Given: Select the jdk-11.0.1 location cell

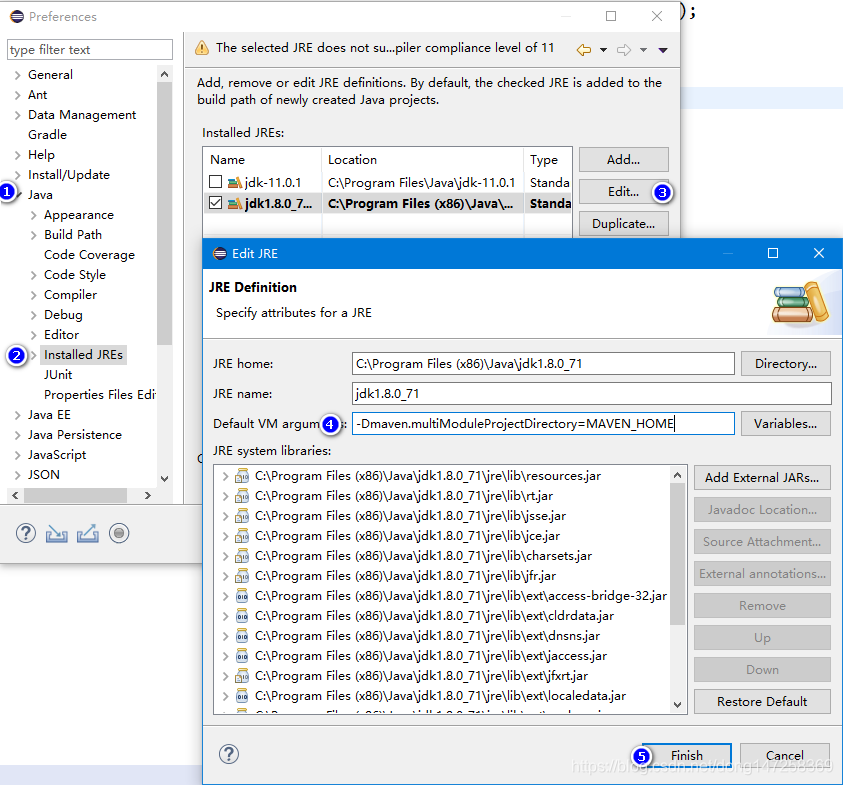Looking at the screenshot, I should pos(422,183).
